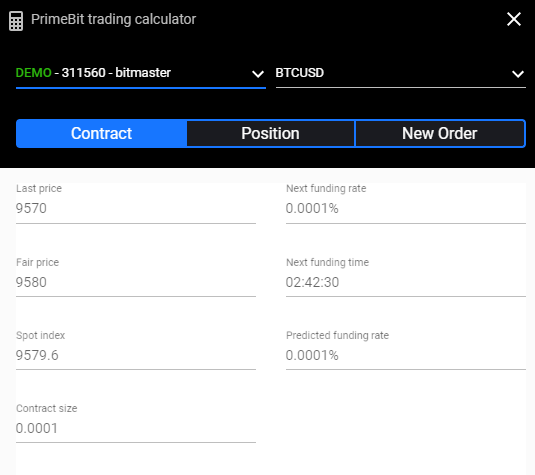Switch to the New Order tab
The image size is (535, 475).
tap(439, 133)
